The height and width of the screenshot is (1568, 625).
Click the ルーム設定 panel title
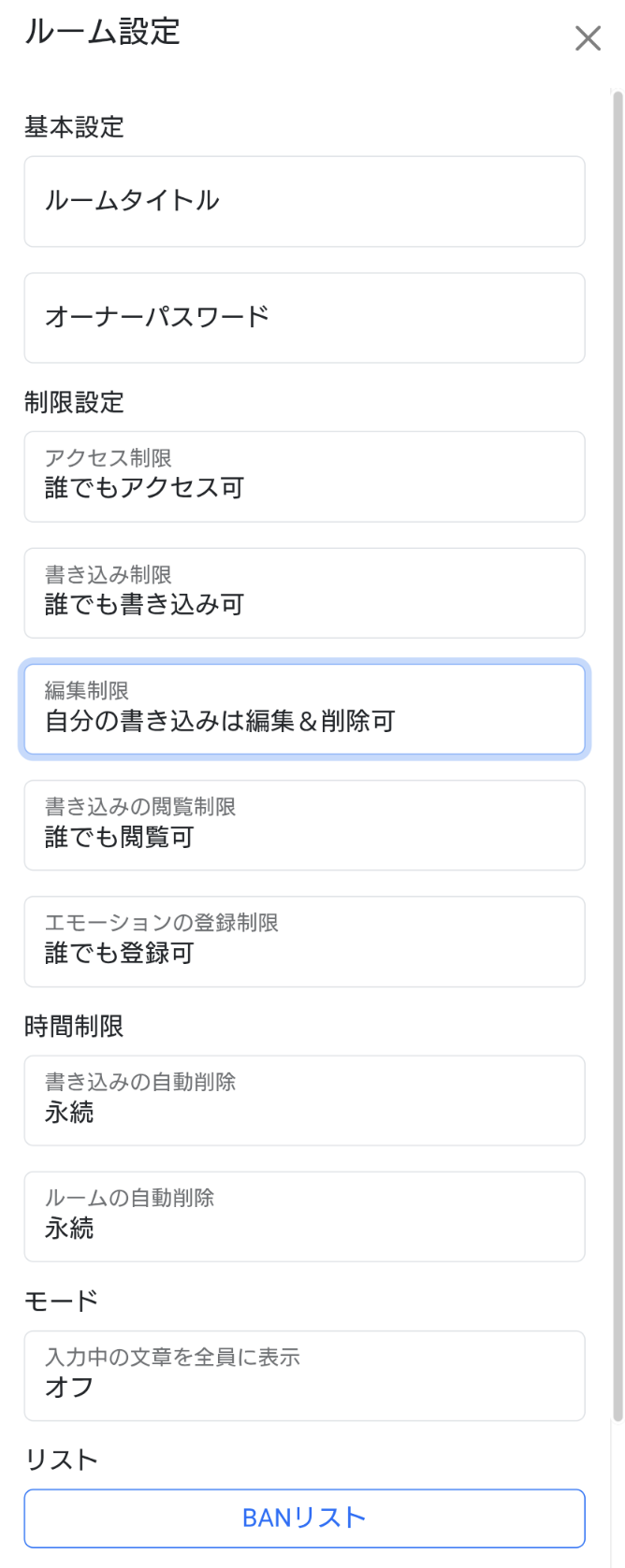102,32
